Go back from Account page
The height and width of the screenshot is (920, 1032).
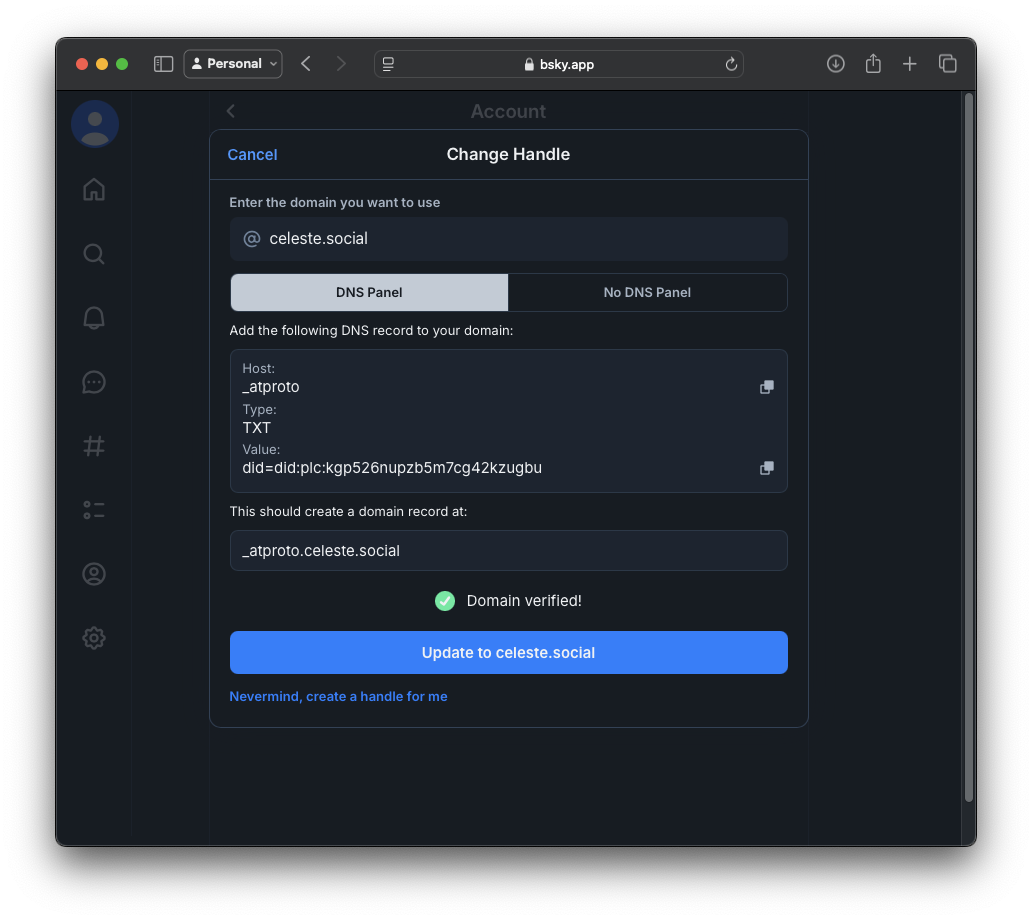pyautogui.click(x=231, y=111)
